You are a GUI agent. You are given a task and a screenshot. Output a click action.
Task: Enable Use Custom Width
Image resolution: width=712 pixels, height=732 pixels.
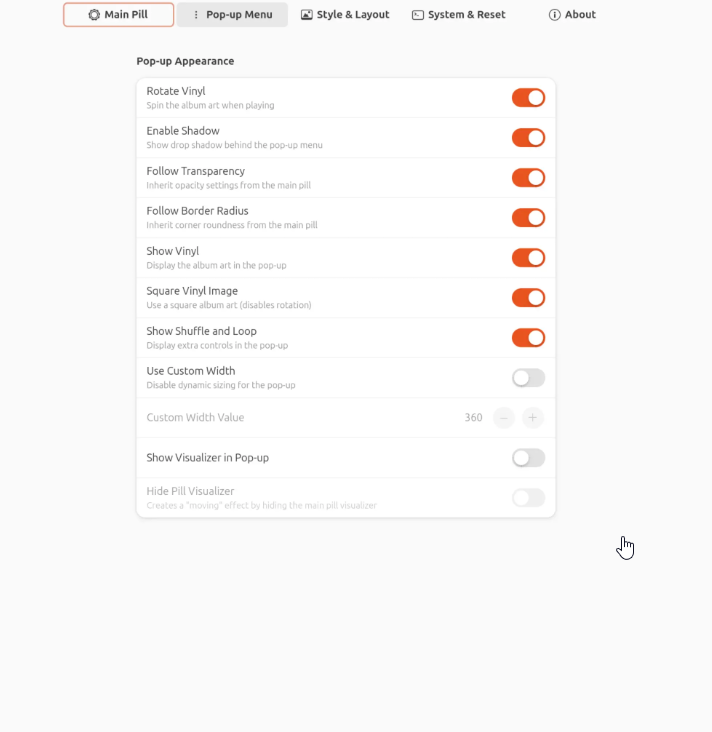click(x=528, y=378)
